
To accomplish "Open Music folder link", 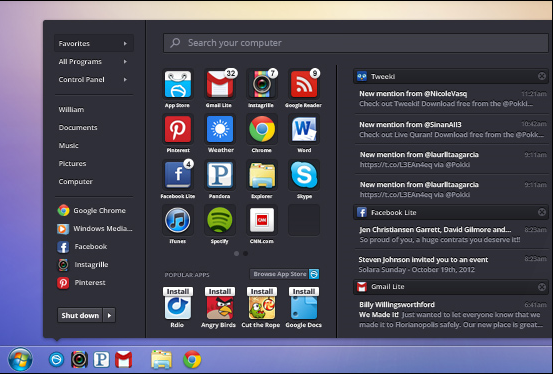I will point(68,145).
